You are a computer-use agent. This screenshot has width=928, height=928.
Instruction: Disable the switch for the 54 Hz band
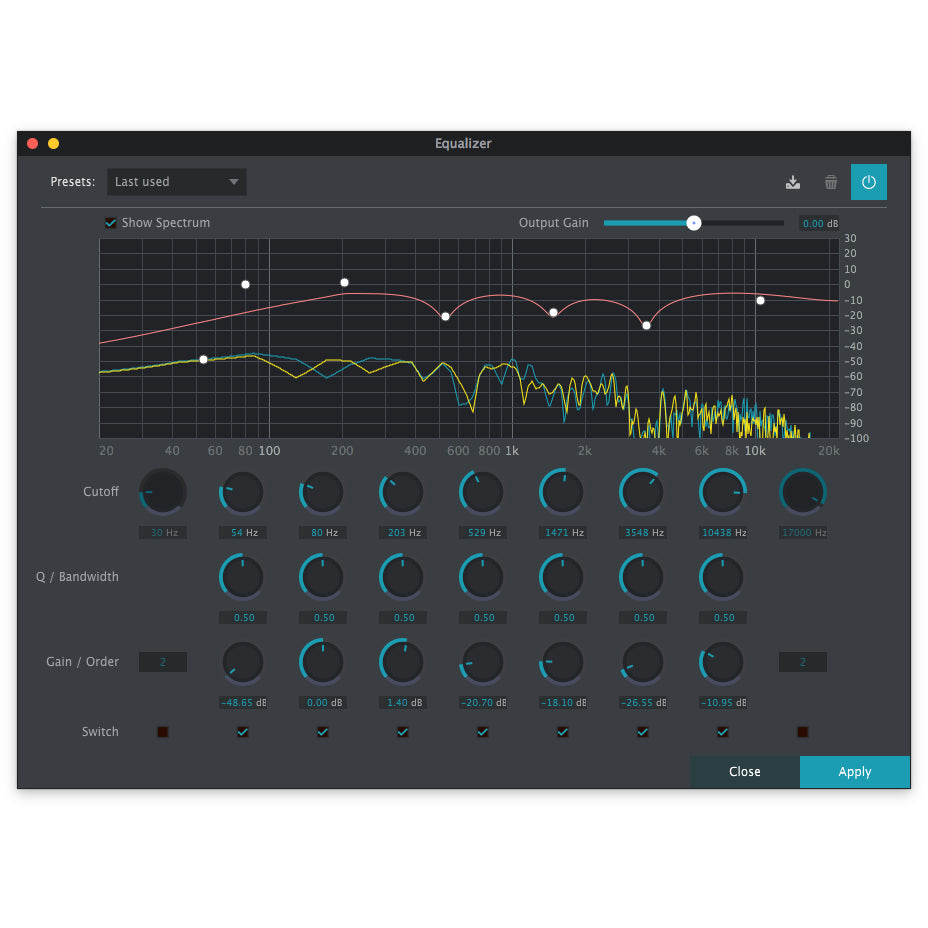click(x=242, y=732)
